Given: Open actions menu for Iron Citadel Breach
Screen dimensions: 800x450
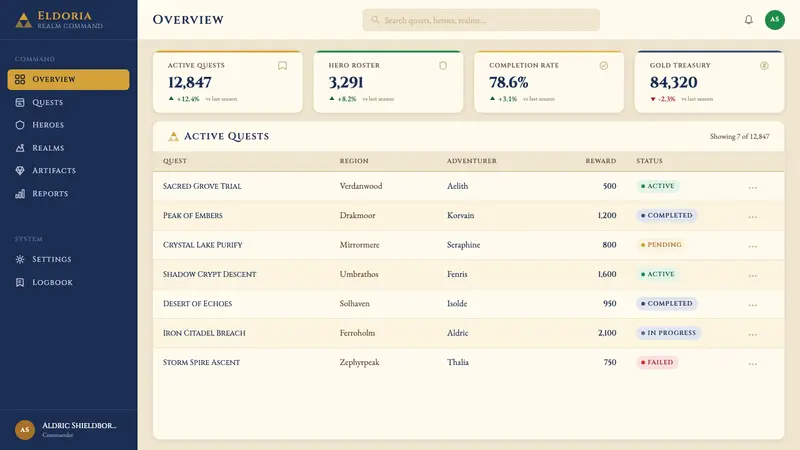Looking at the screenshot, I should coord(753,334).
